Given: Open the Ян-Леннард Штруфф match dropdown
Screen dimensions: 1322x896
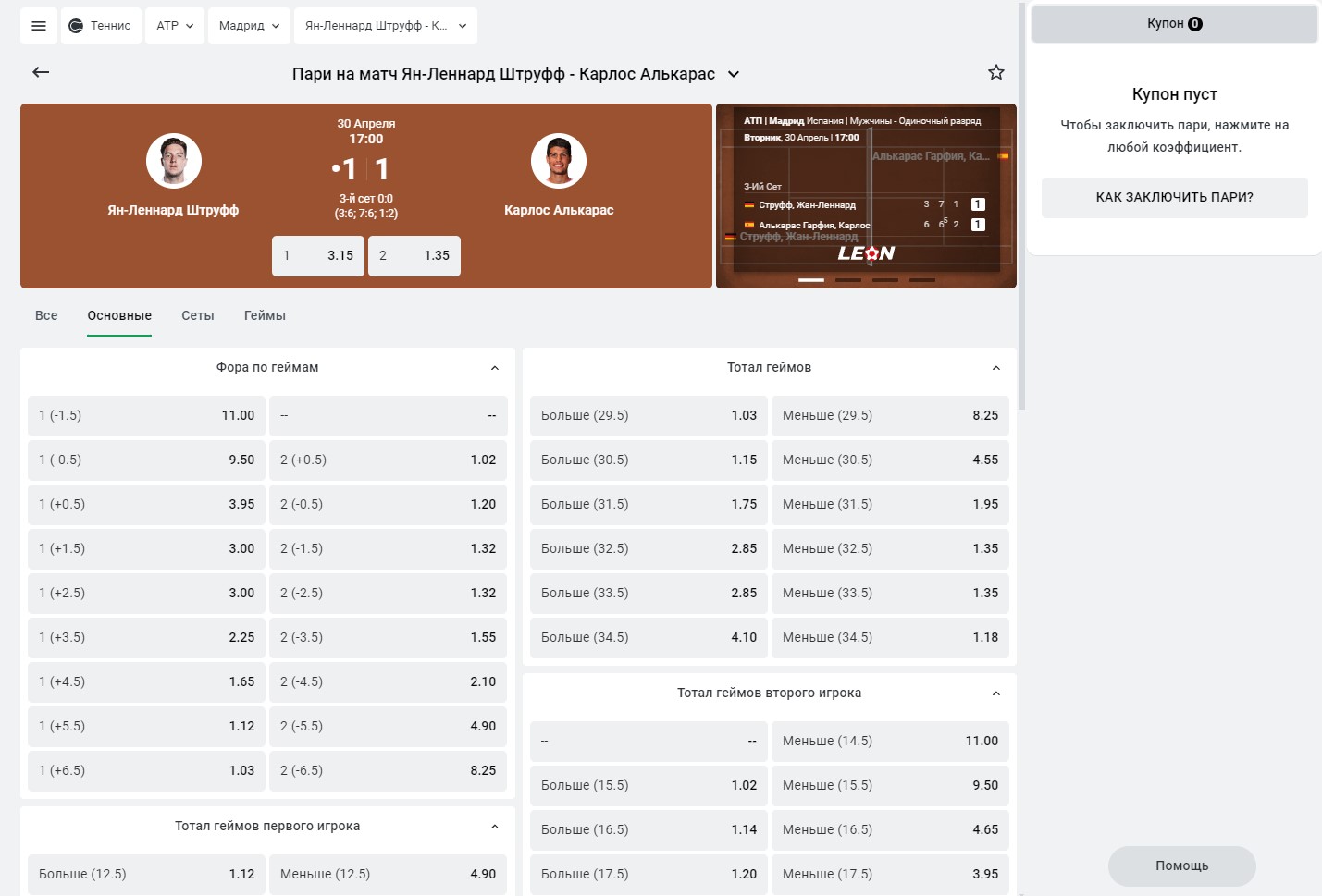Looking at the screenshot, I should coord(386,26).
